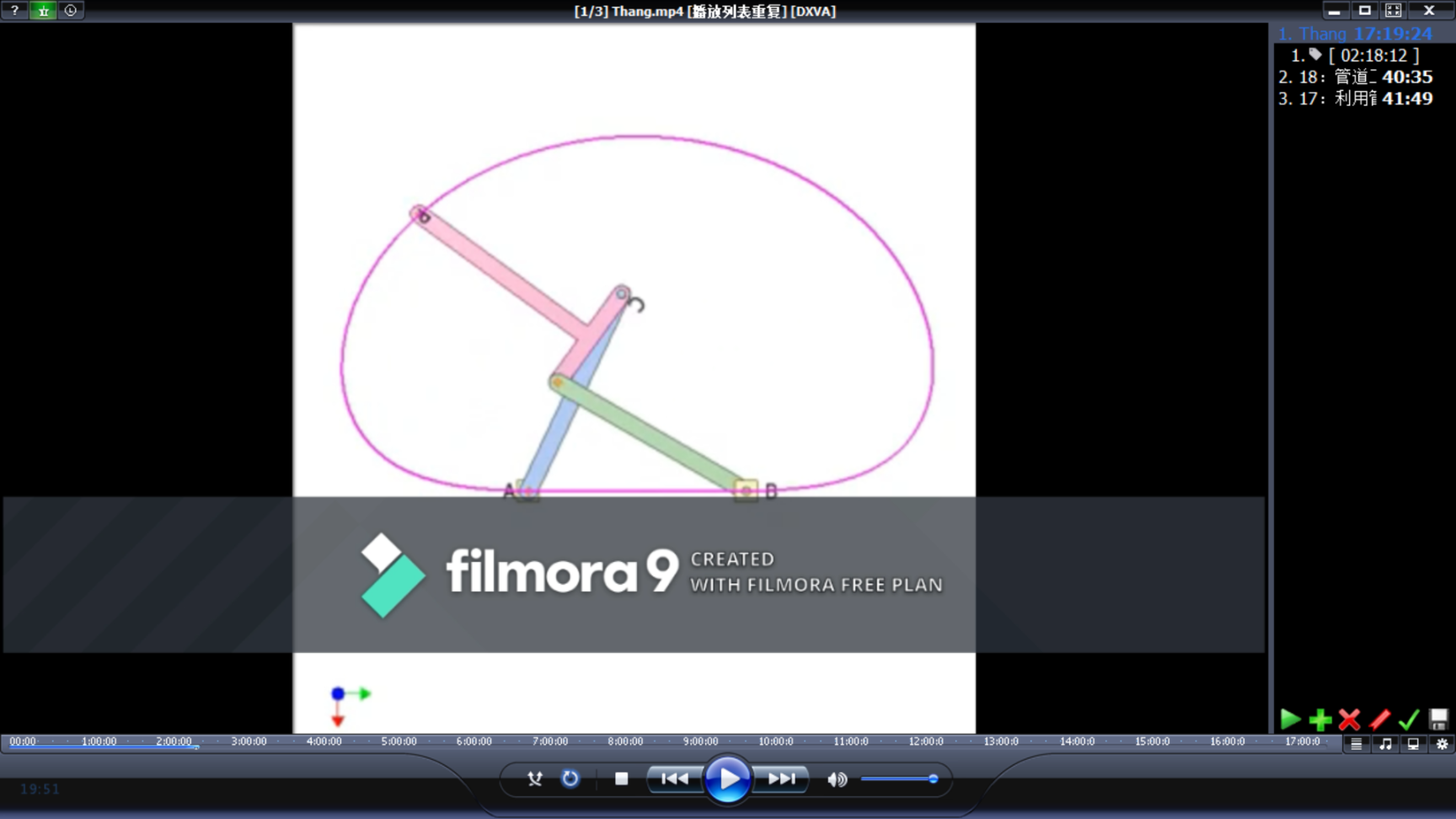Select playlist item 2 lasting 40:35
Viewport: 1456px width, 819px height.
(x=1355, y=77)
